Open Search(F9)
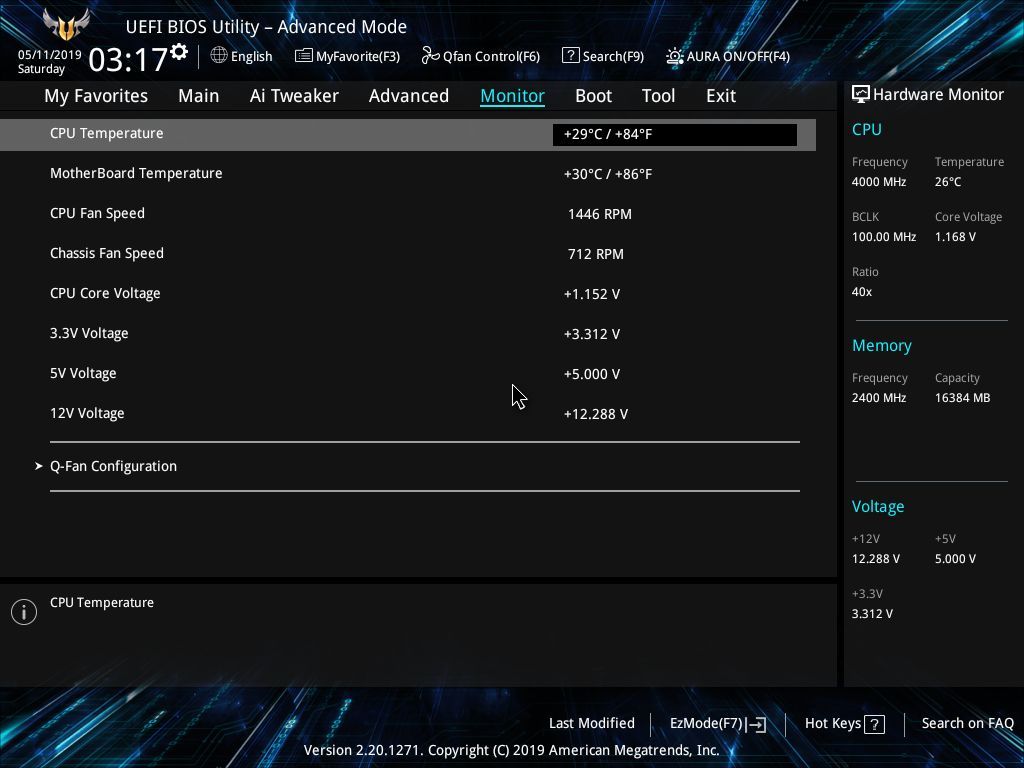This screenshot has width=1024, height=768. 613,56
